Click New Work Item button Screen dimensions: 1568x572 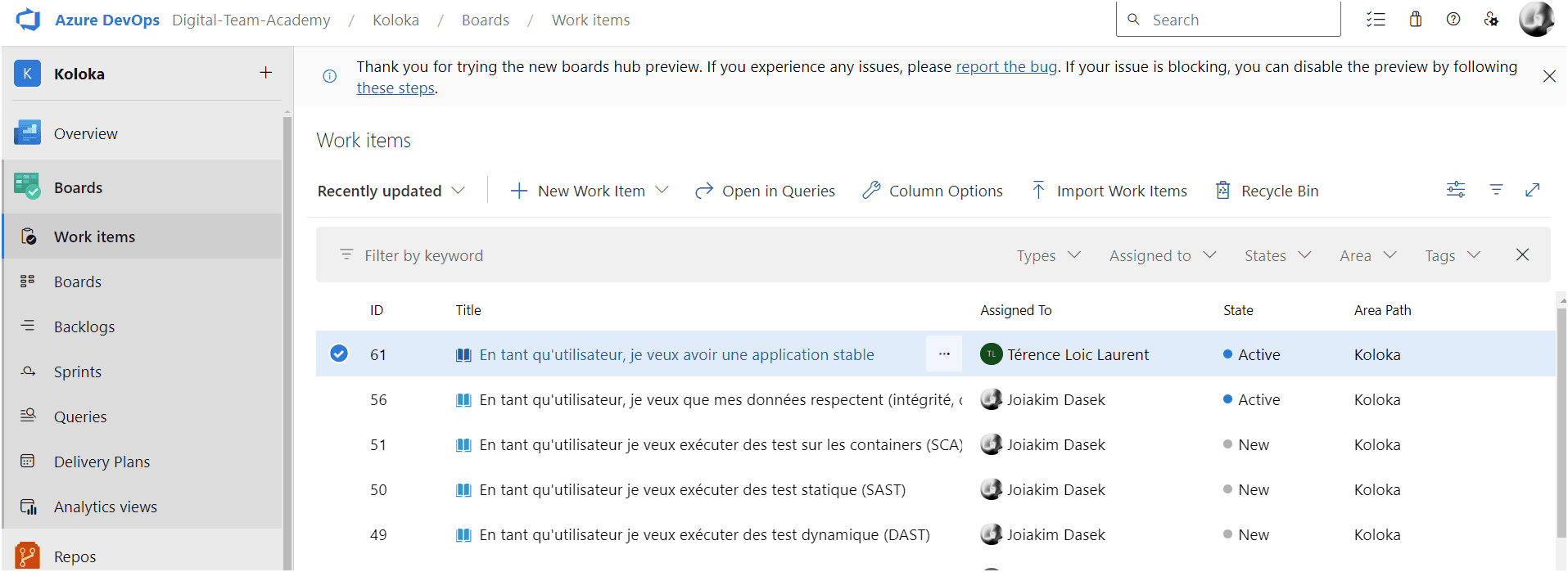click(578, 191)
